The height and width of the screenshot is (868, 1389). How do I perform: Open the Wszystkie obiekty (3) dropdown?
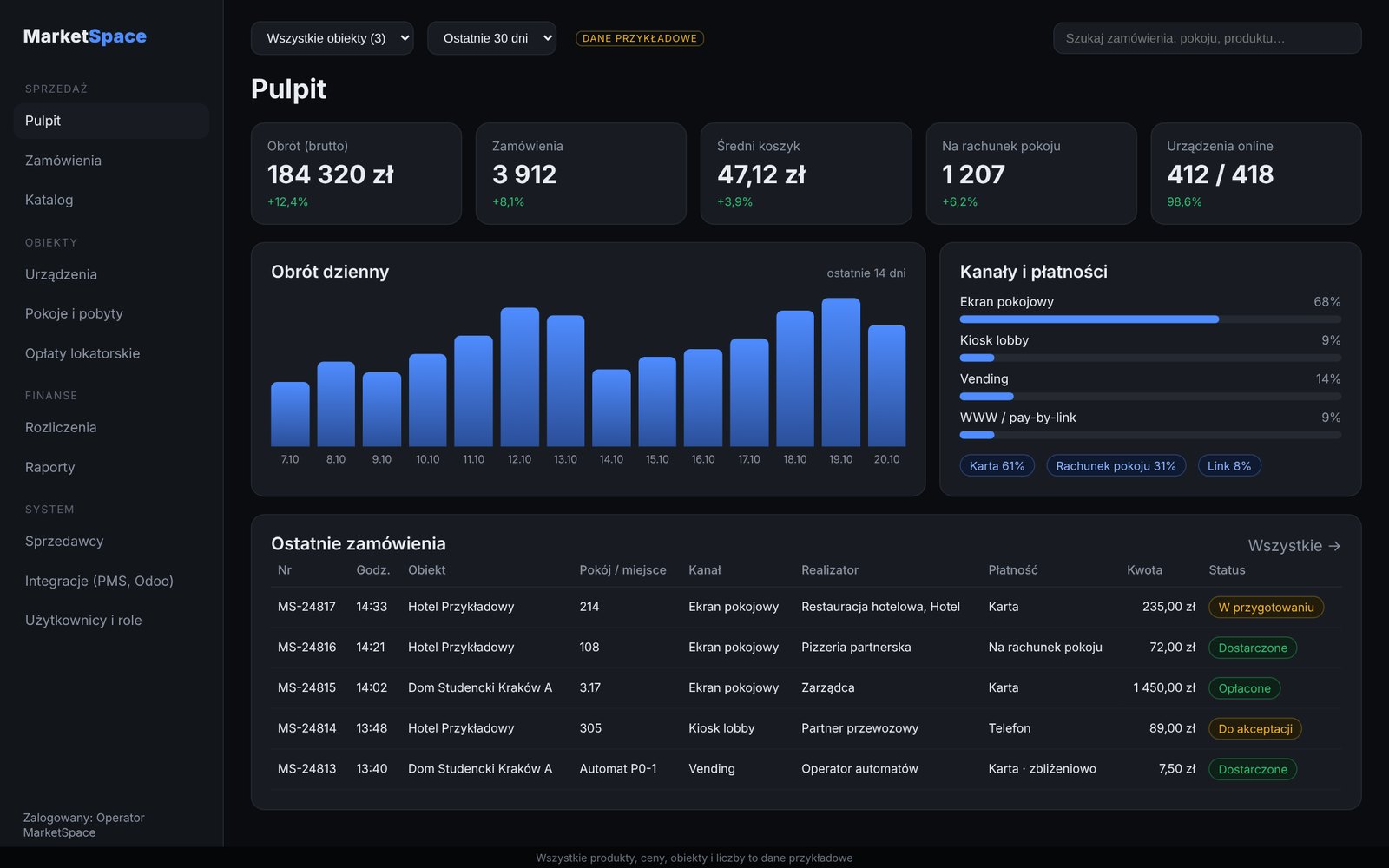pyautogui.click(x=332, y=38)
